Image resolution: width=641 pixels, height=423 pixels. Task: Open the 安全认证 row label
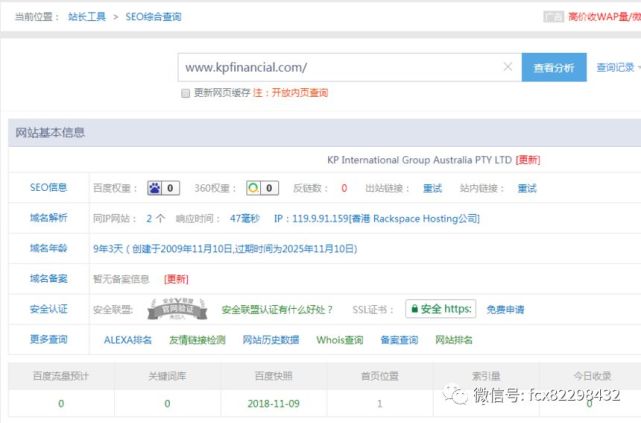[x=48, y=309]
